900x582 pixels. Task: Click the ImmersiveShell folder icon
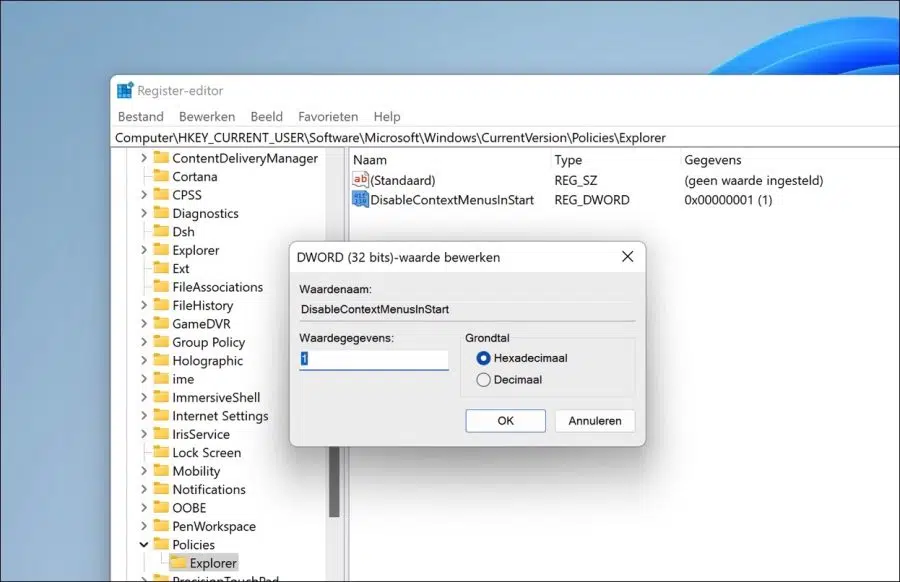pyautogui.click(x=161, y=397)
